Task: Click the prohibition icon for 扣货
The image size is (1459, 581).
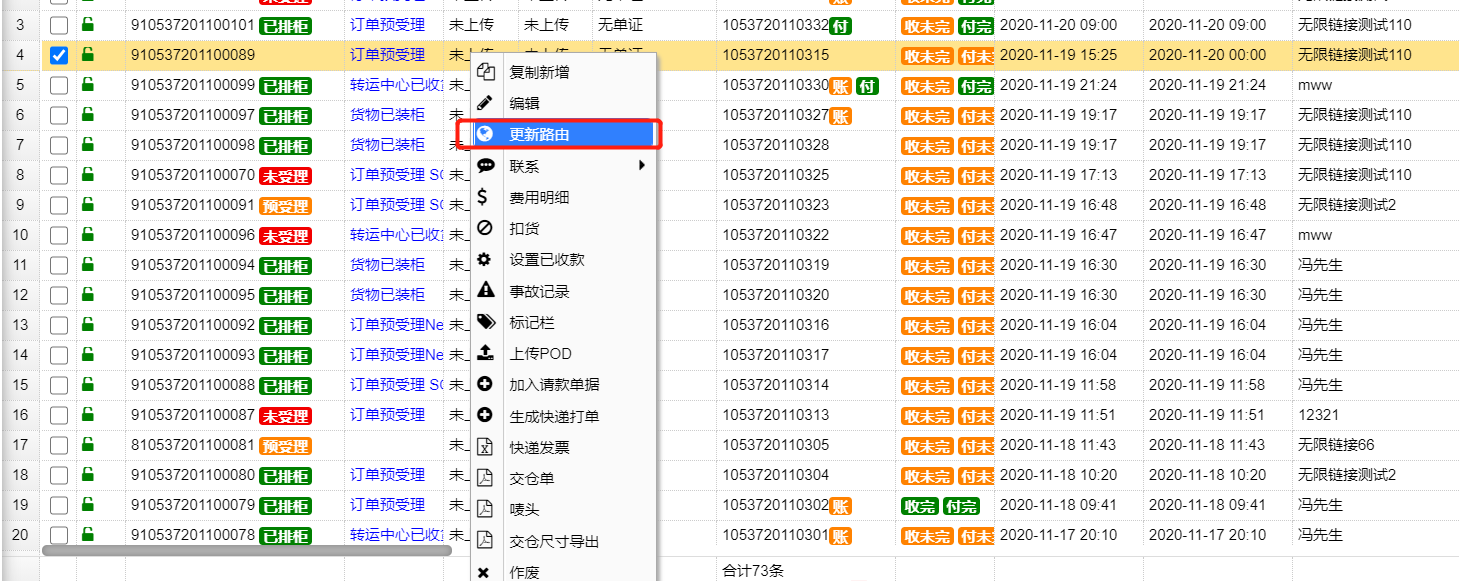Action: (485, 228)
